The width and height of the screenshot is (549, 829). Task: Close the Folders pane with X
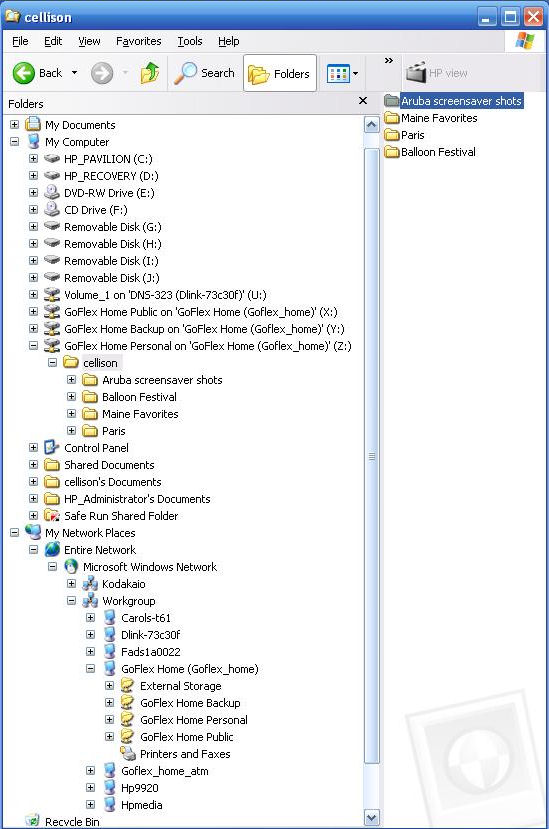363,100
